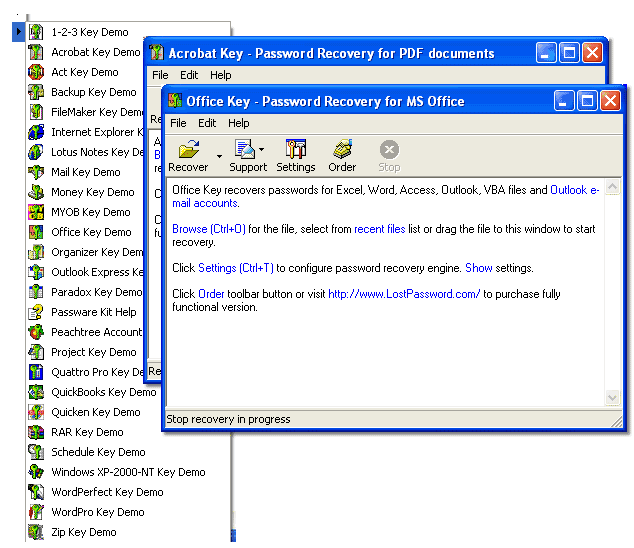Screen dimensions: 634x548
Task: Open the Edit menu in Acrobat Key window
Action: pos(189,75)
